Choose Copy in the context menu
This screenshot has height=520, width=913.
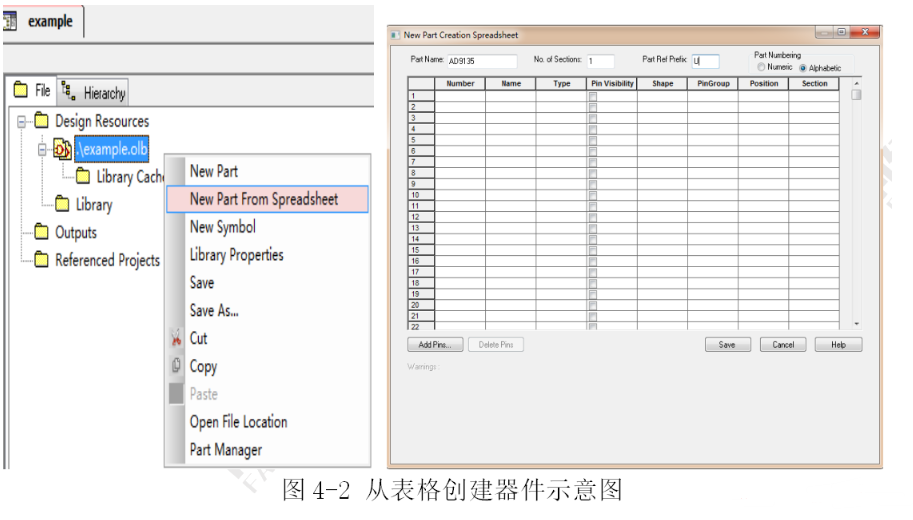(268, 366)
